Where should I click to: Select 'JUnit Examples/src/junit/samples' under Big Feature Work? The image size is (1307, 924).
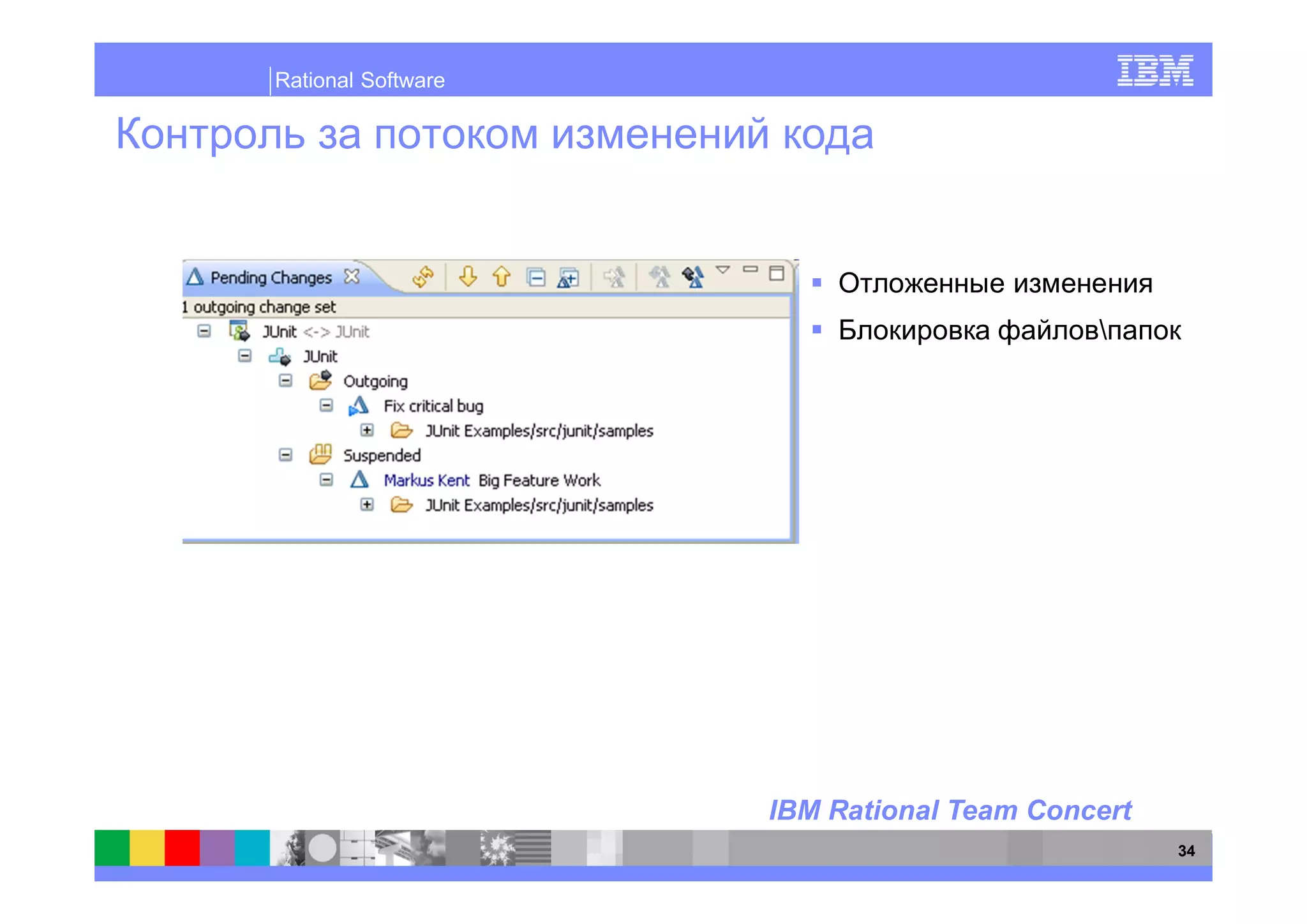[539, 505]
